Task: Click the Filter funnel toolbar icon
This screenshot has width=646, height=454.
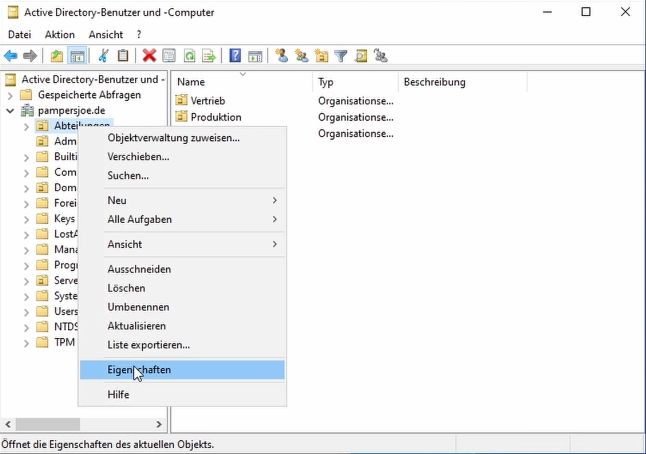Action: point(341,56)
